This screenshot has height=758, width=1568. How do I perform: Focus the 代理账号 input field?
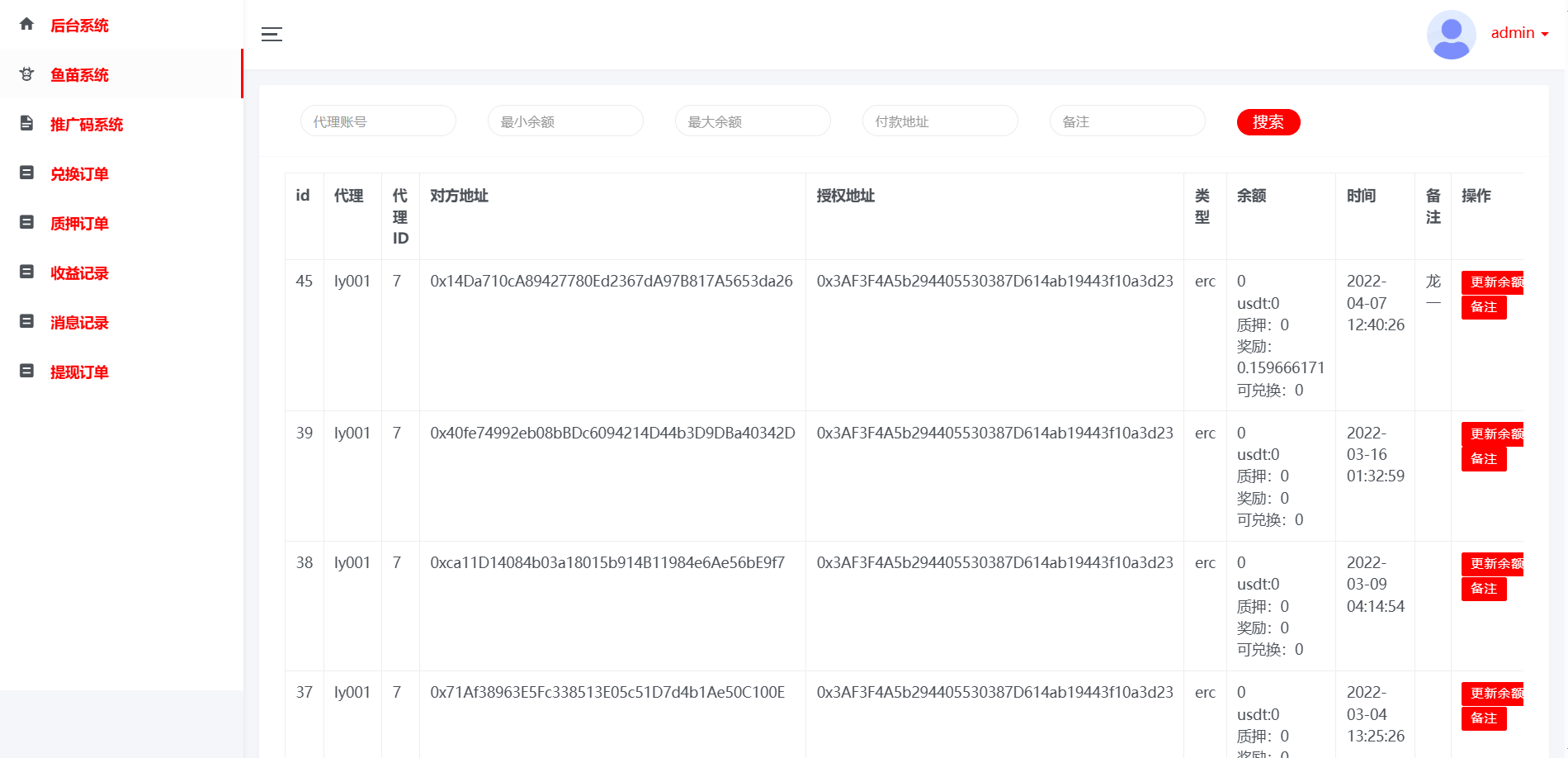click(378, 121)
